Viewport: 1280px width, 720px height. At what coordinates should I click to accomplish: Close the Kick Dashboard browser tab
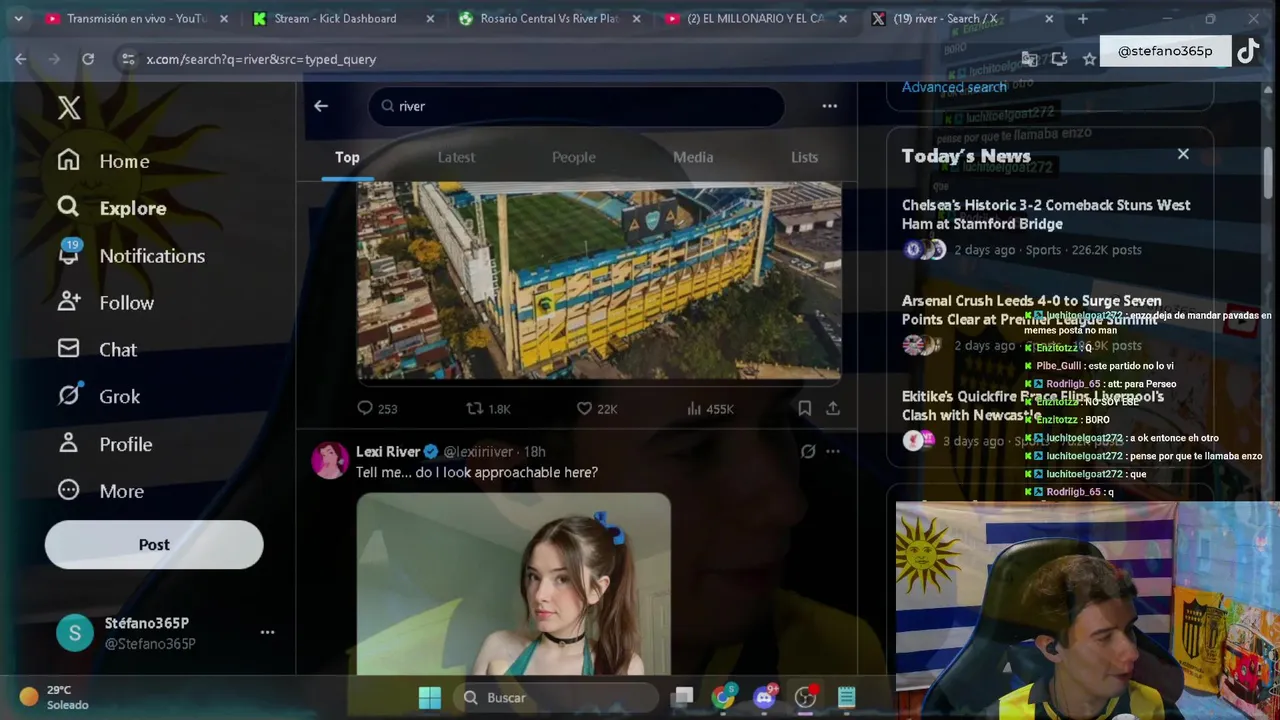(x=431, y=18)
